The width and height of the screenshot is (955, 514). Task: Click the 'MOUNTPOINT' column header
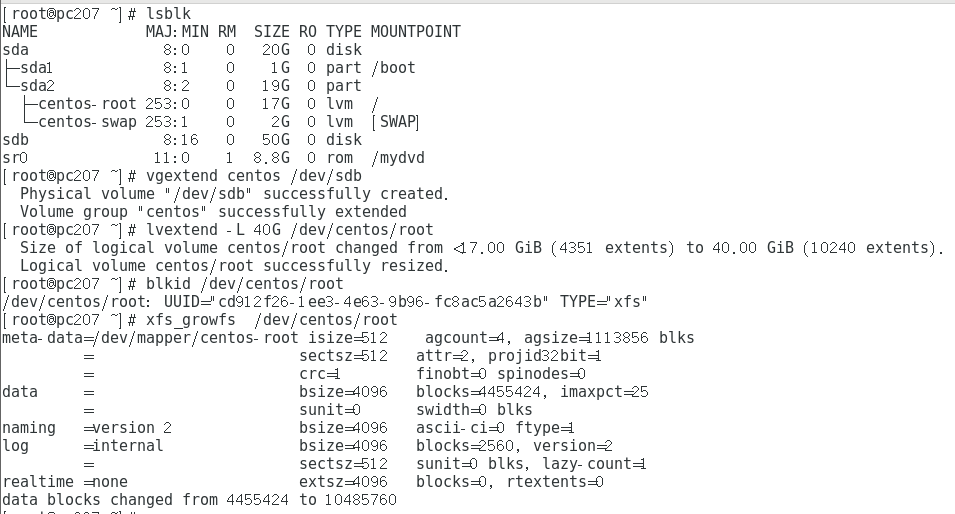pos(415,32)
